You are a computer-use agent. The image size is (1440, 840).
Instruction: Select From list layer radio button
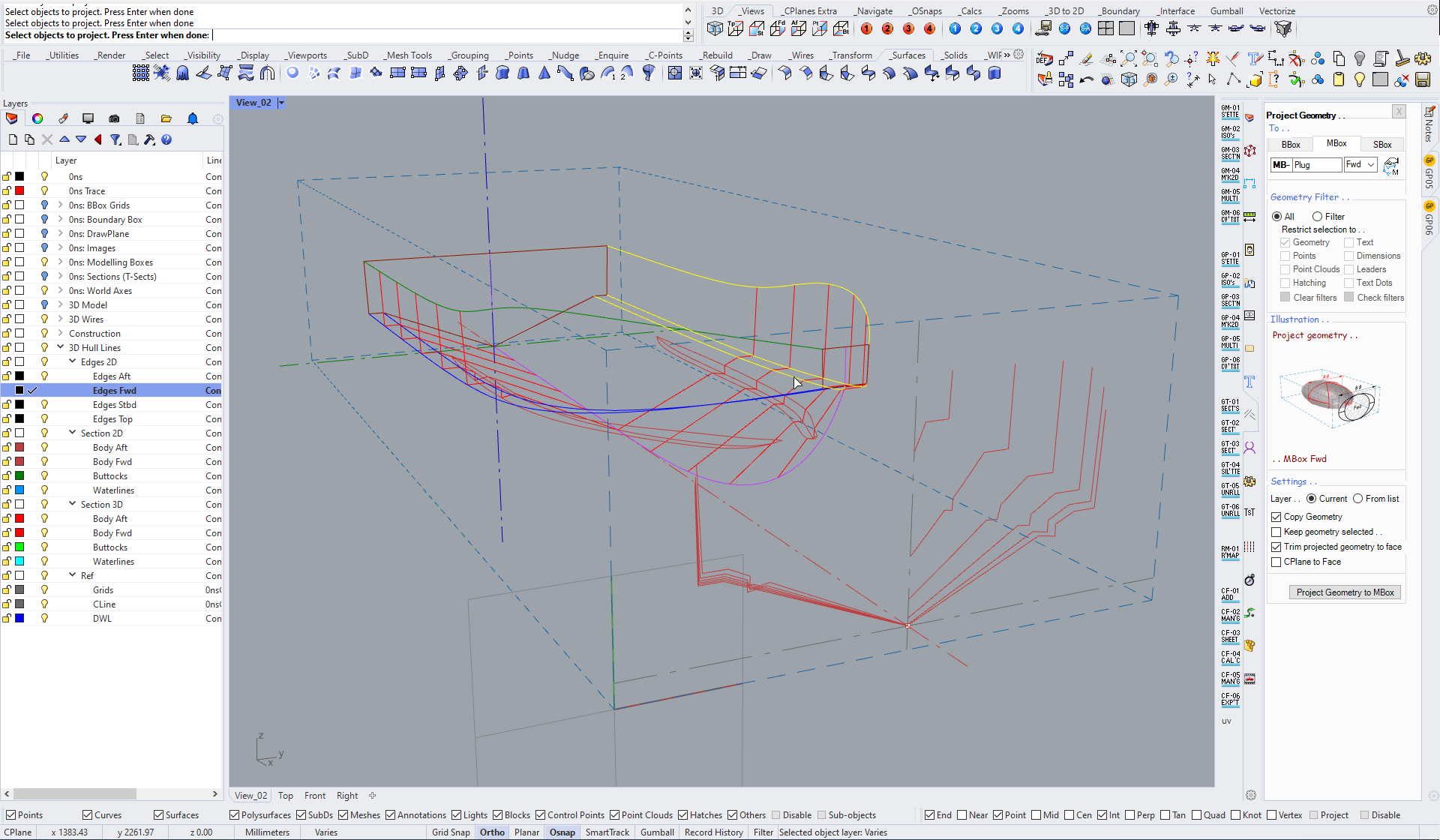pos(1357,499)
